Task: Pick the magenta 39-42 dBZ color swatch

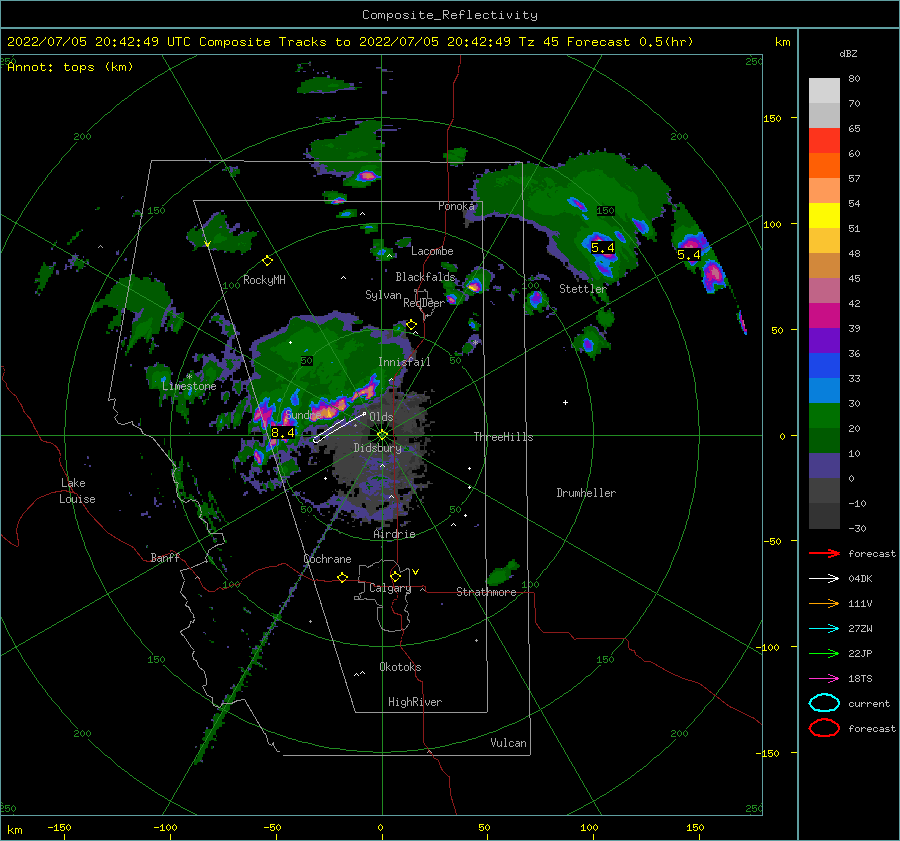Action: coord(824,316)
